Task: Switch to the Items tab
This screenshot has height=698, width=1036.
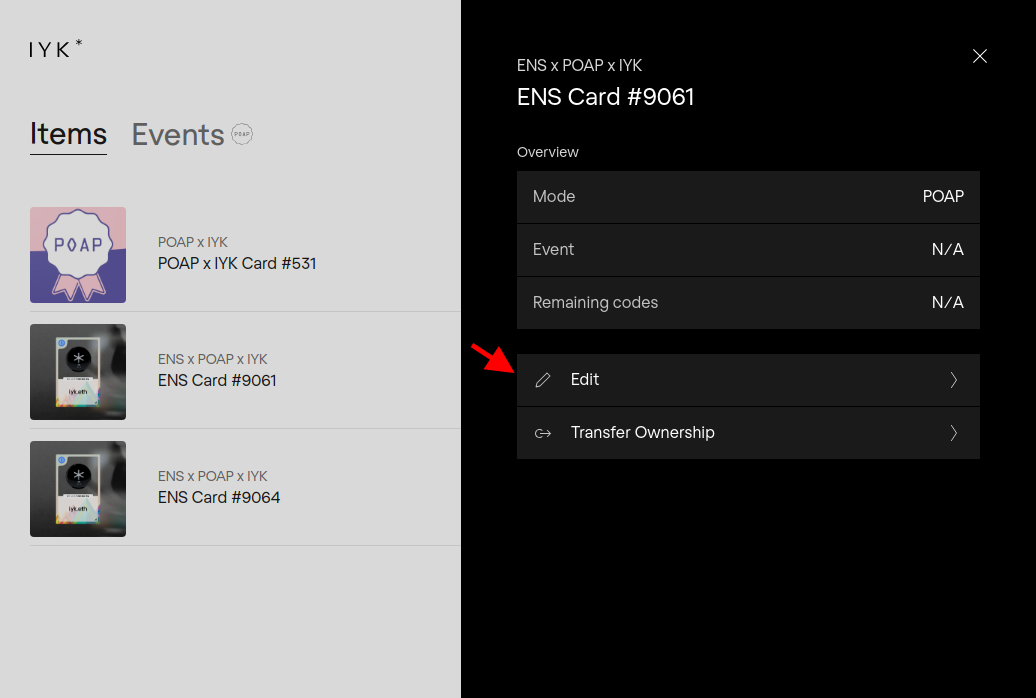Action: pos(68,134)
